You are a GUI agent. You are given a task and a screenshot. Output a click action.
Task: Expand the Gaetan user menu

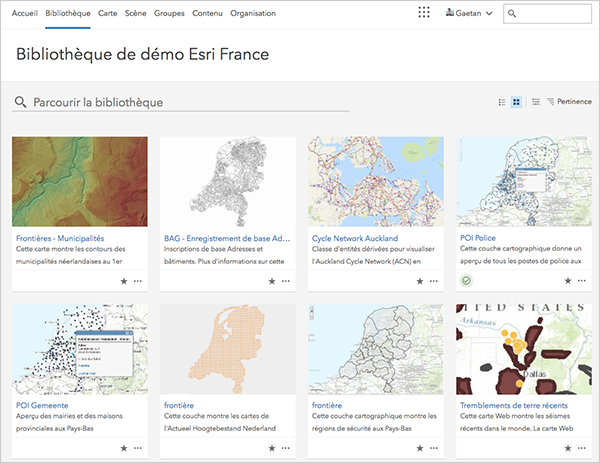(x=468, y=13)
